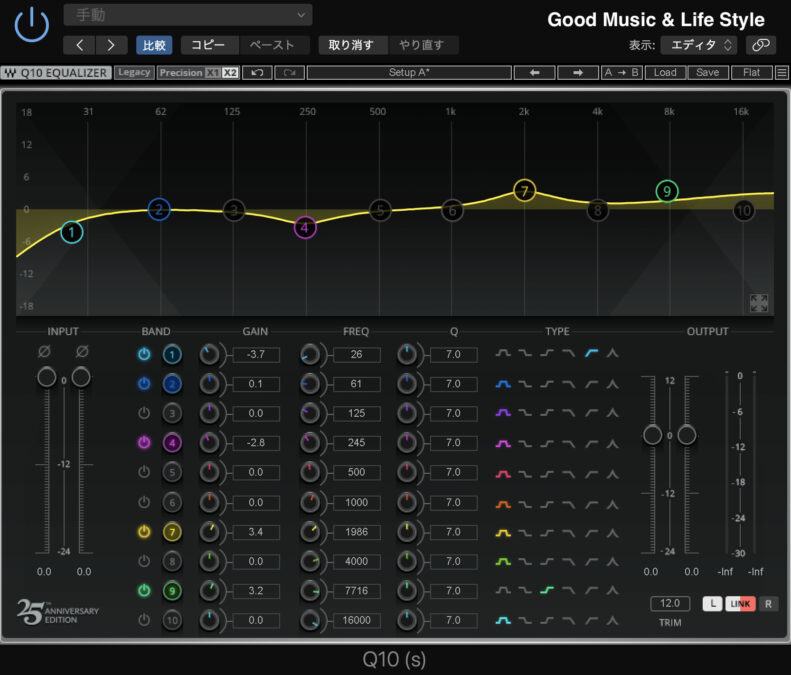Click the コピー copy button
Screen dimensions: 791x675
click(209, 45)
